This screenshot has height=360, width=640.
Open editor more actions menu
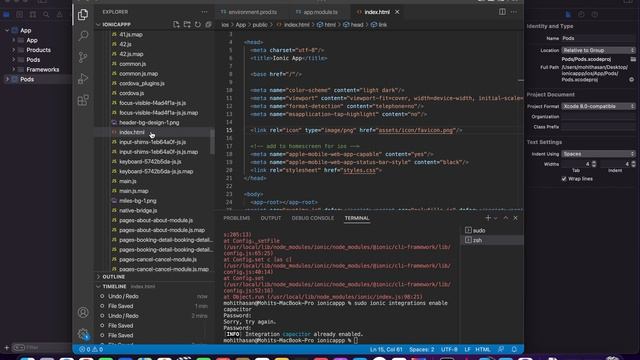tap(514, 12)
